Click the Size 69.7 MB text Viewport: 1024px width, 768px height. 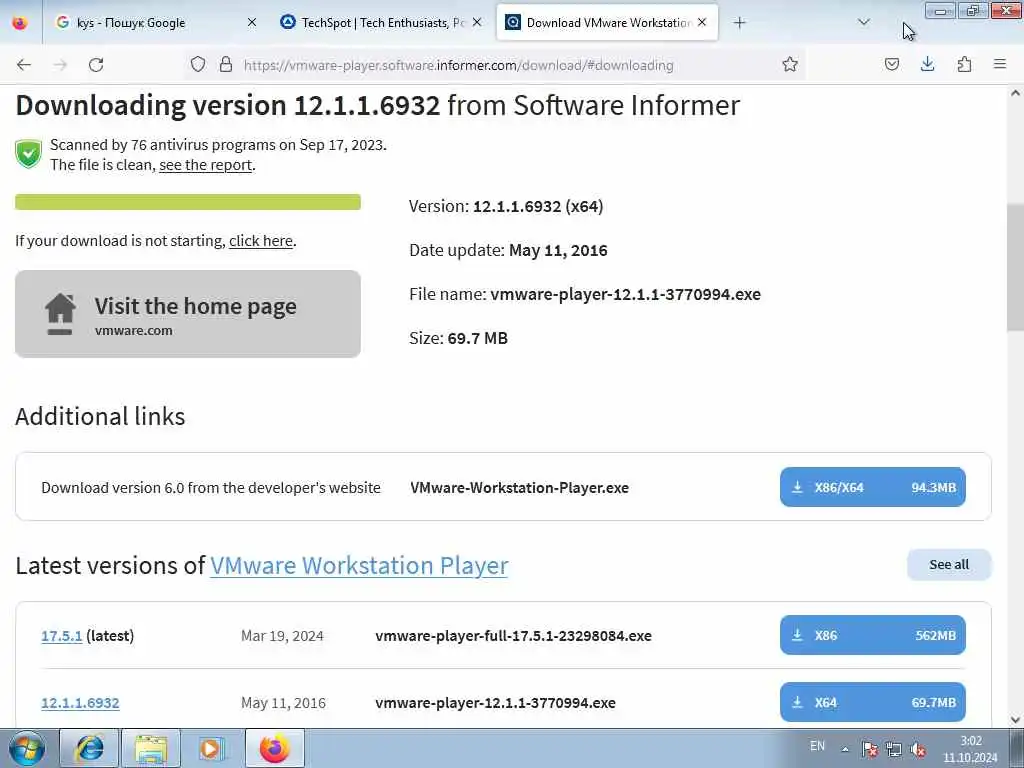[458, 338]
